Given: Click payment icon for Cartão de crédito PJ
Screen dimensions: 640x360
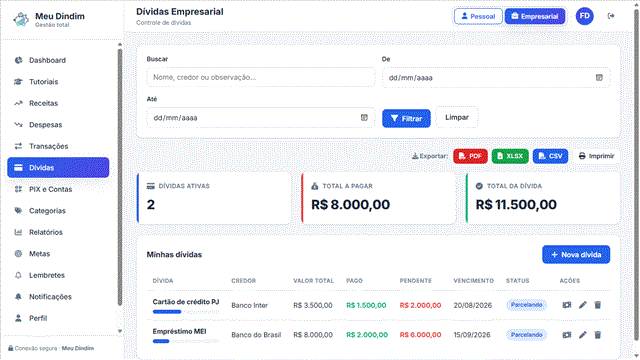Looking at the screenshot, I should 567,305.
